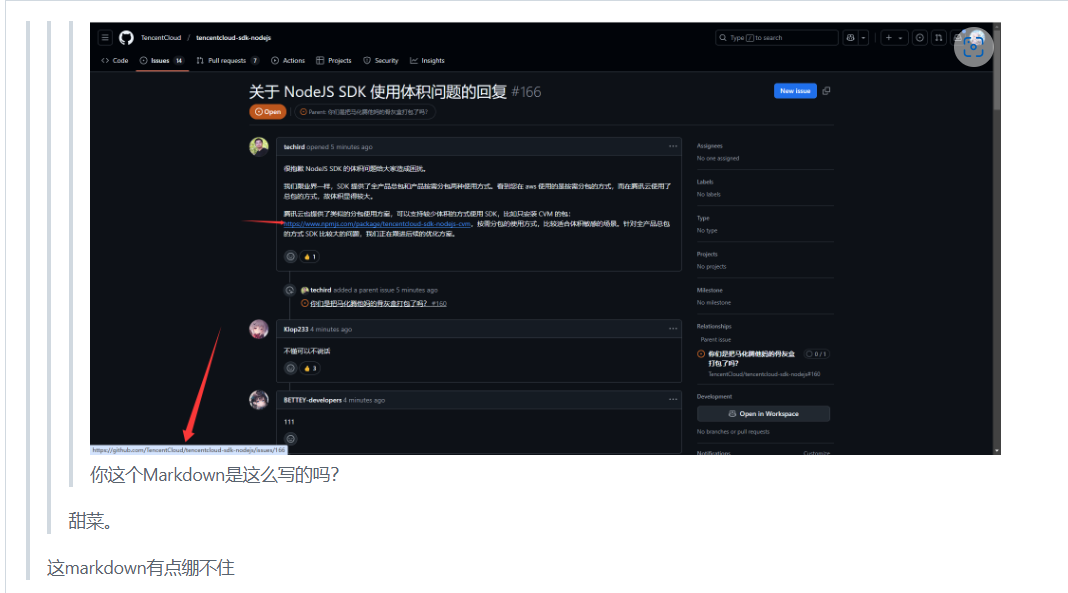The image size is (1068, 593).
Task: Click the Assignees sidebar heading
Action: (710, 146)
